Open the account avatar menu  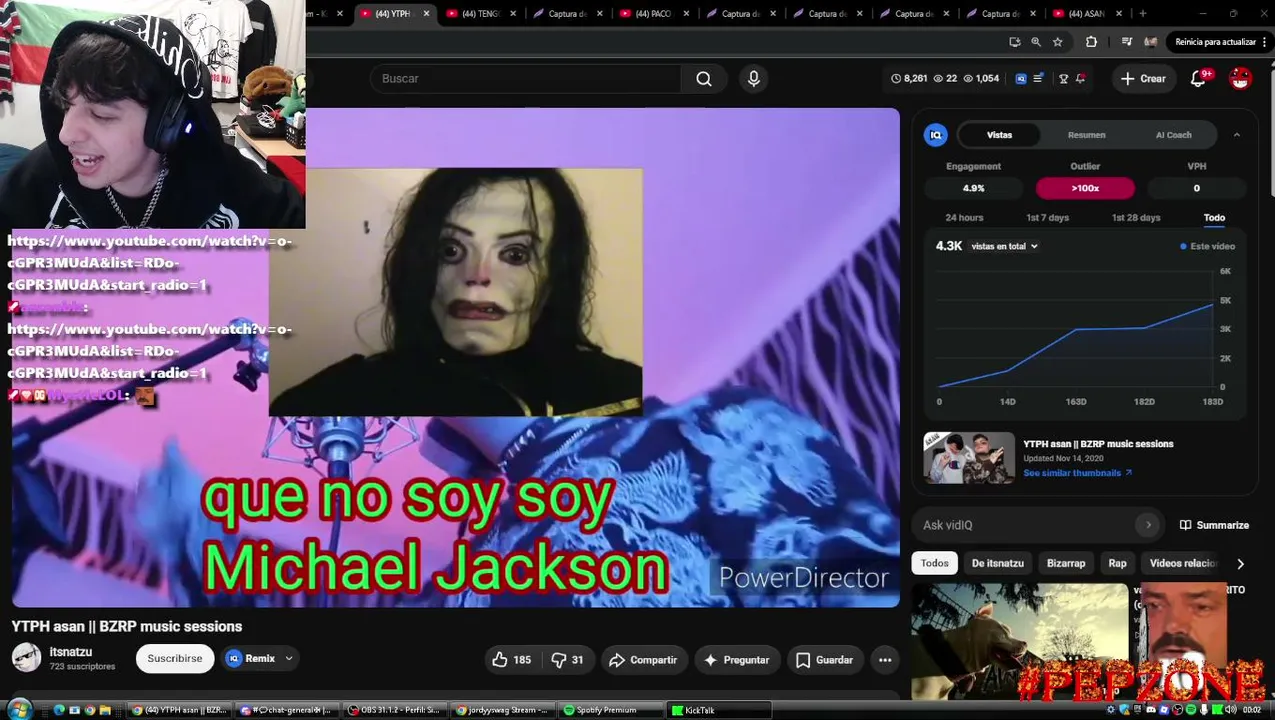pyautogui.click(x=1240, y=78)
